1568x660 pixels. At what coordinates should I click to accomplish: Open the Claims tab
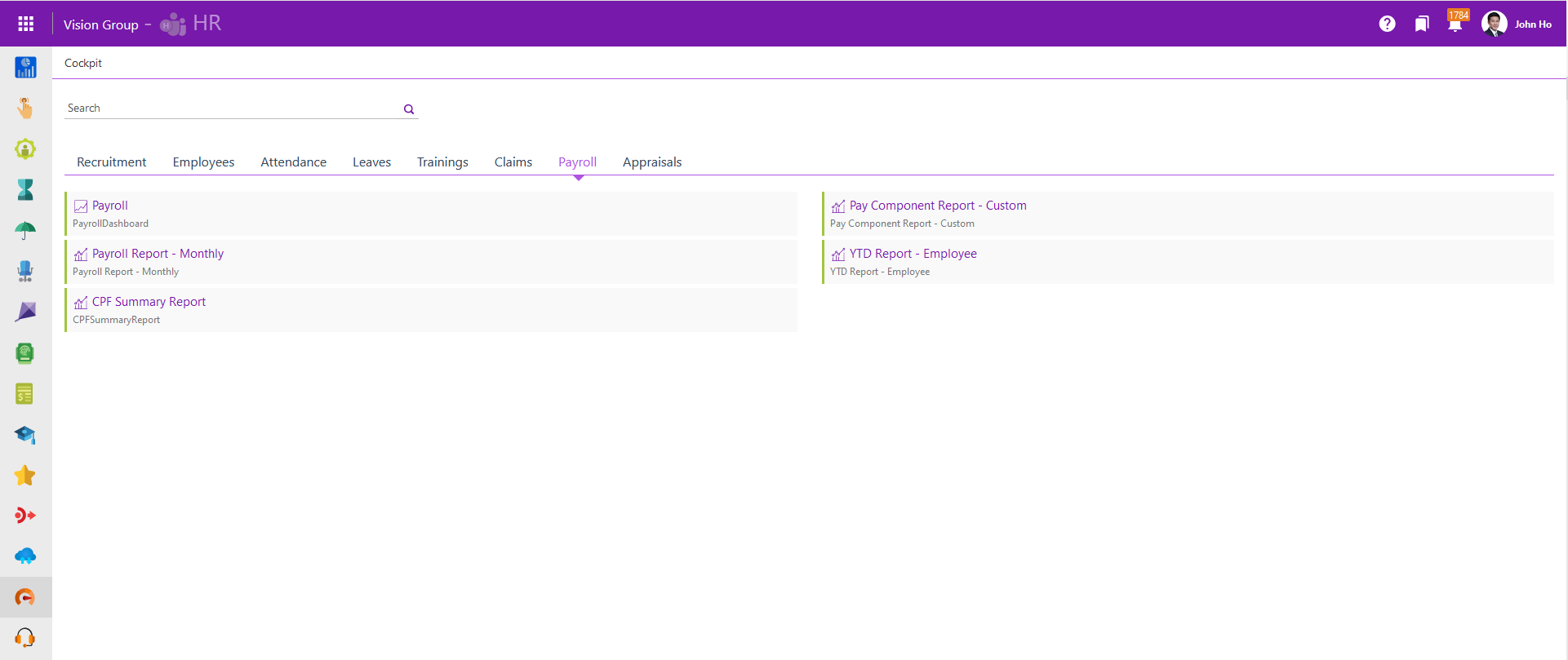pyautogui.click(x=513, y=162)
